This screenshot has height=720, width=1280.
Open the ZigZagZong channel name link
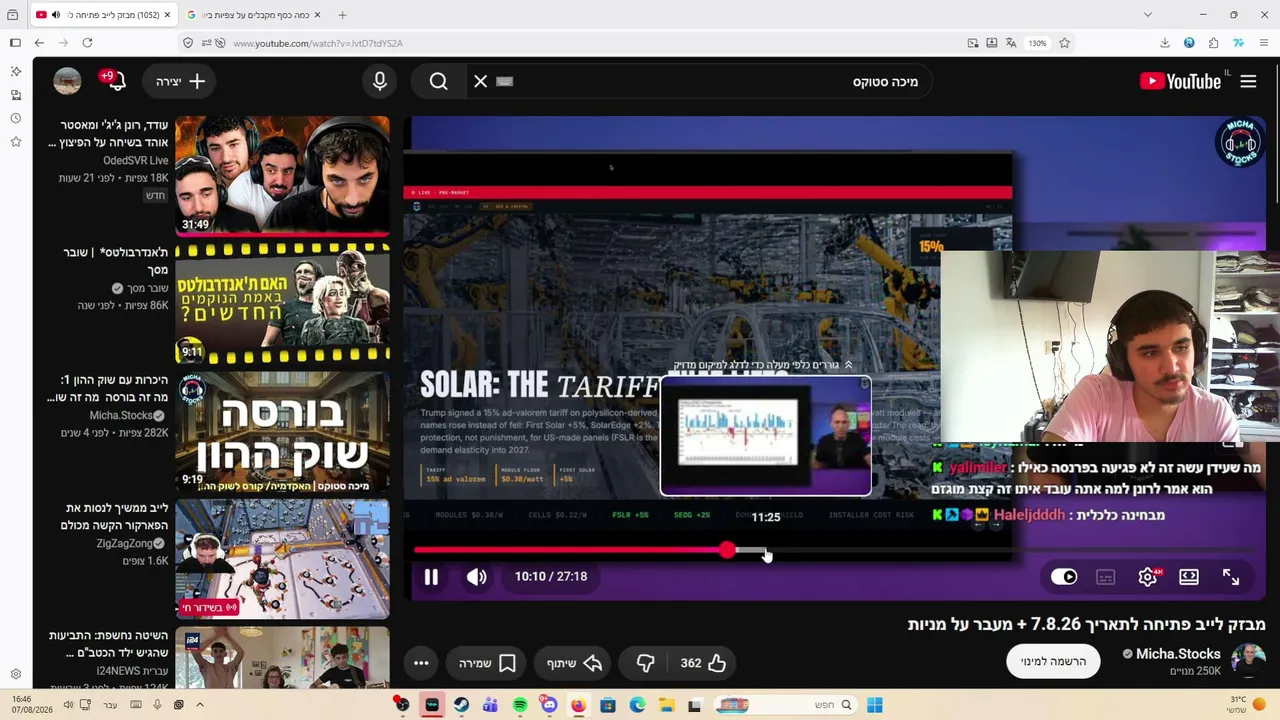pyautogui.click(x=124, y=544)
